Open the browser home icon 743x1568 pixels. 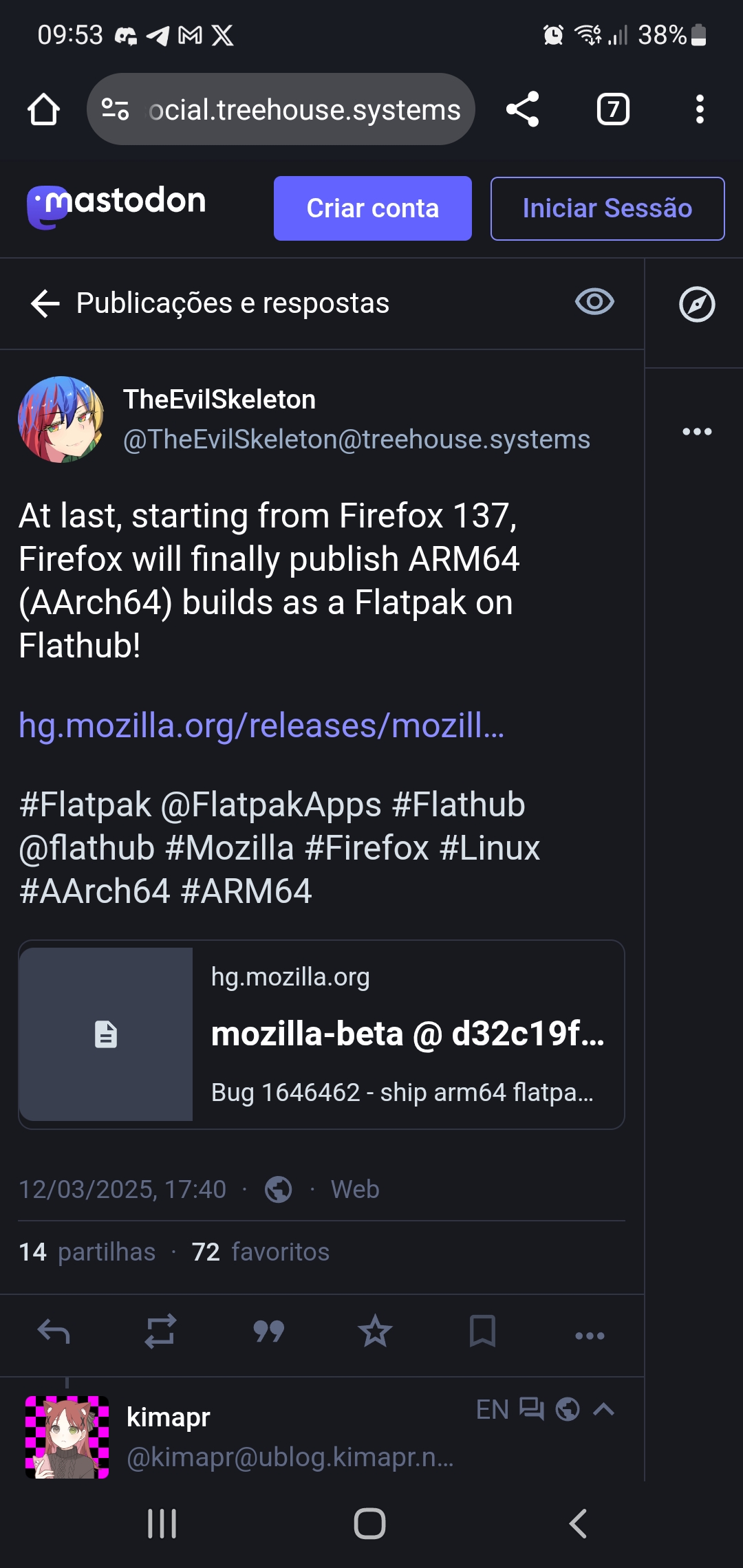(x=43, y=109)
